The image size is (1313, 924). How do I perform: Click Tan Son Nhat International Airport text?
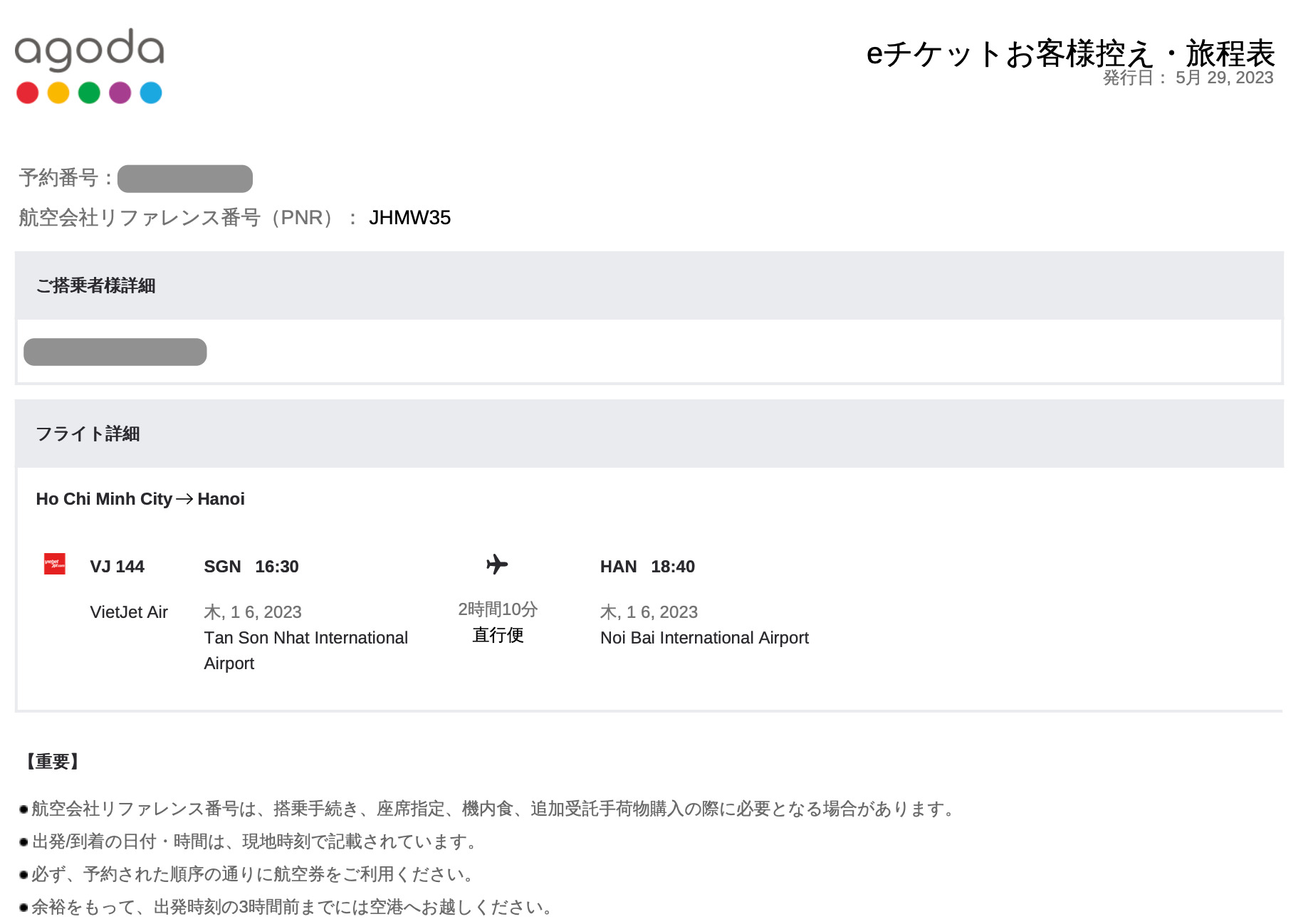(x=306, y=651)
